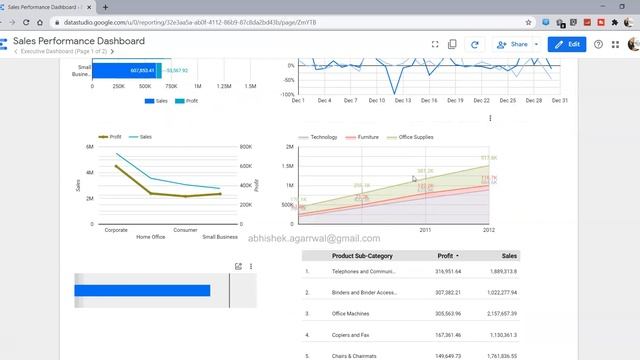
Task: Click the Furniture legend entry
Action: [362, 137]
